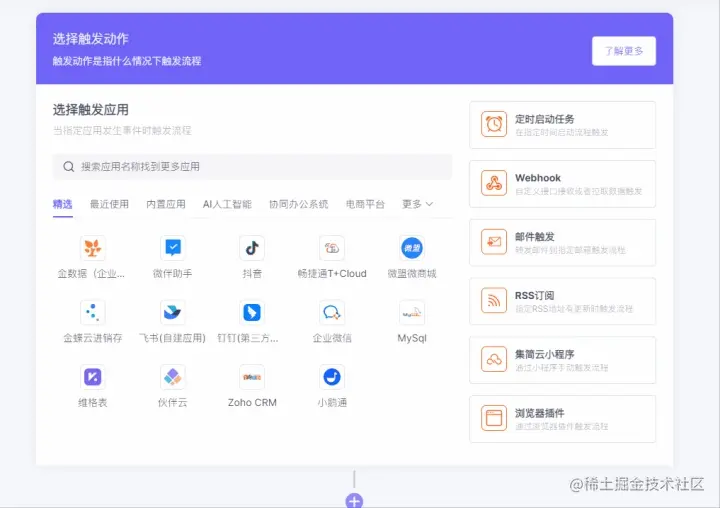Switch to the 协同办公系统 tab
The image size is (720, 508).
coord(298,204)
